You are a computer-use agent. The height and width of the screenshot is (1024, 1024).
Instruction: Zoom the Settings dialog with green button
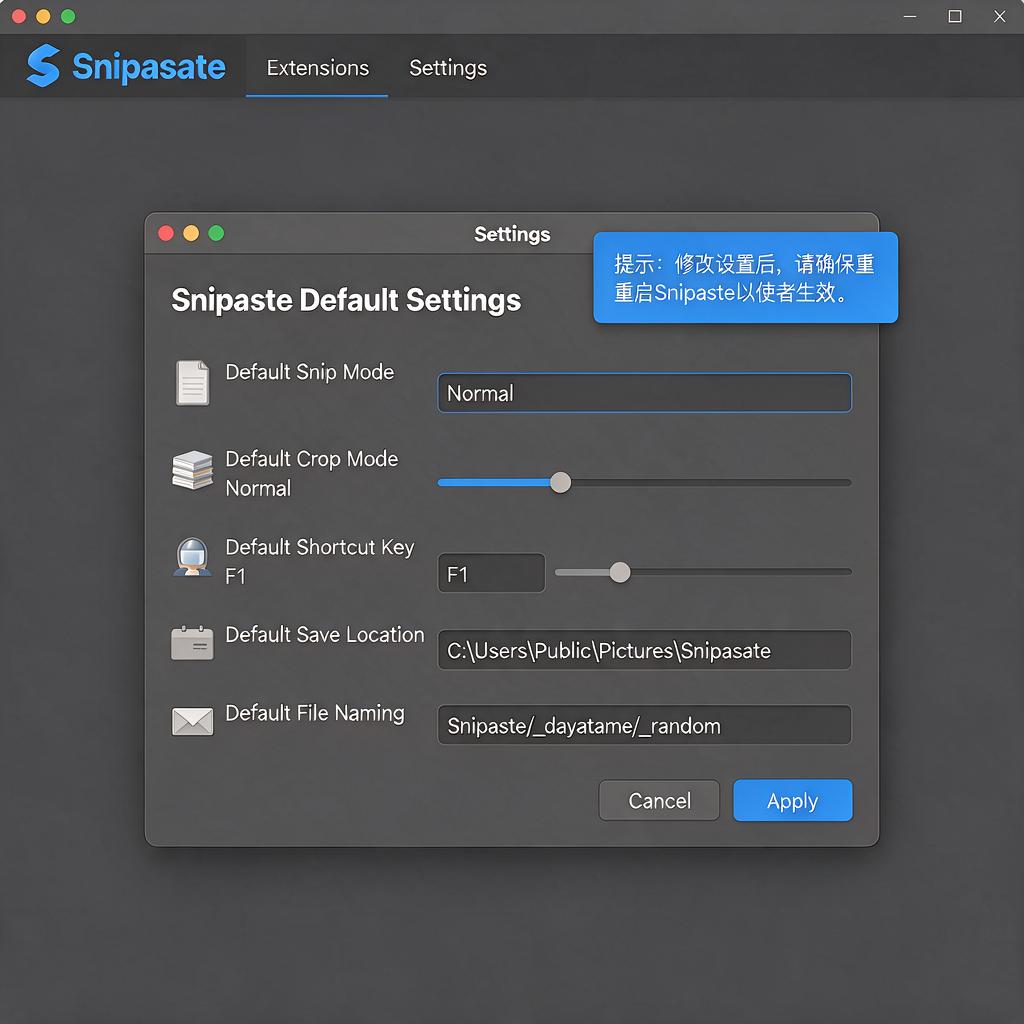[216, 233]
